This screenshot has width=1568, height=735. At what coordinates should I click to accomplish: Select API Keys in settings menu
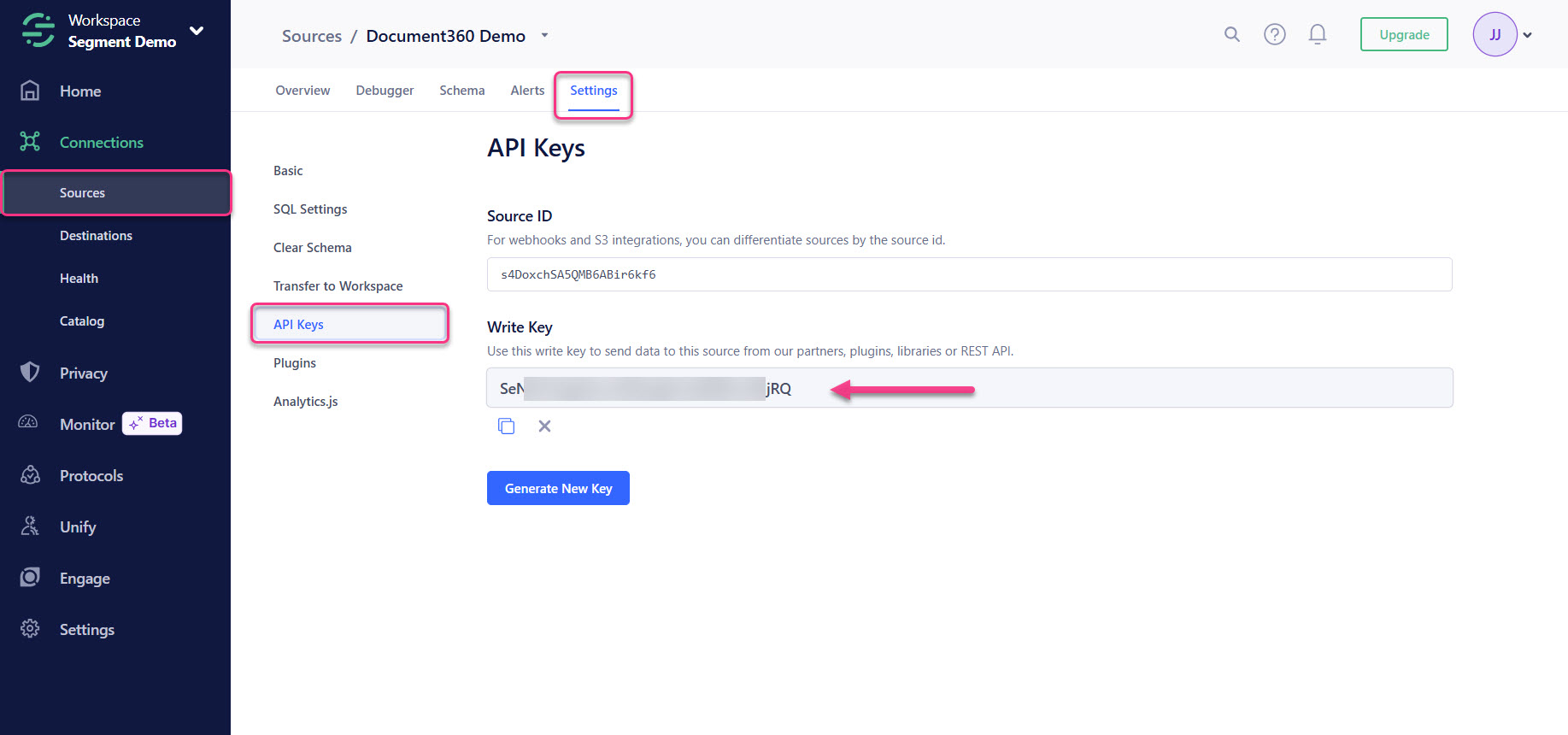[x=349, y=324]
